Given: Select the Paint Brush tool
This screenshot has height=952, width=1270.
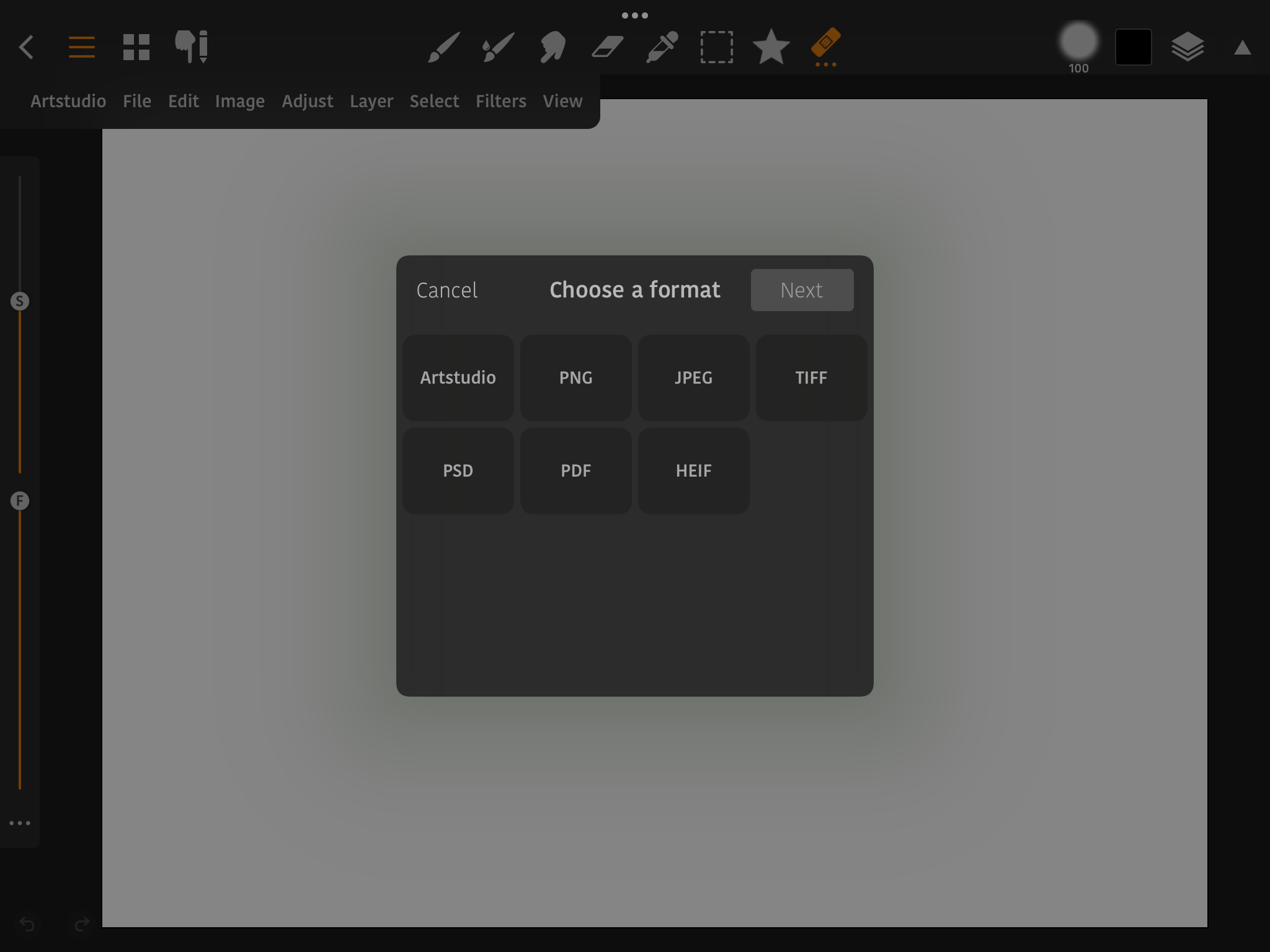Looking at the screenshot, I should point(443,47).
